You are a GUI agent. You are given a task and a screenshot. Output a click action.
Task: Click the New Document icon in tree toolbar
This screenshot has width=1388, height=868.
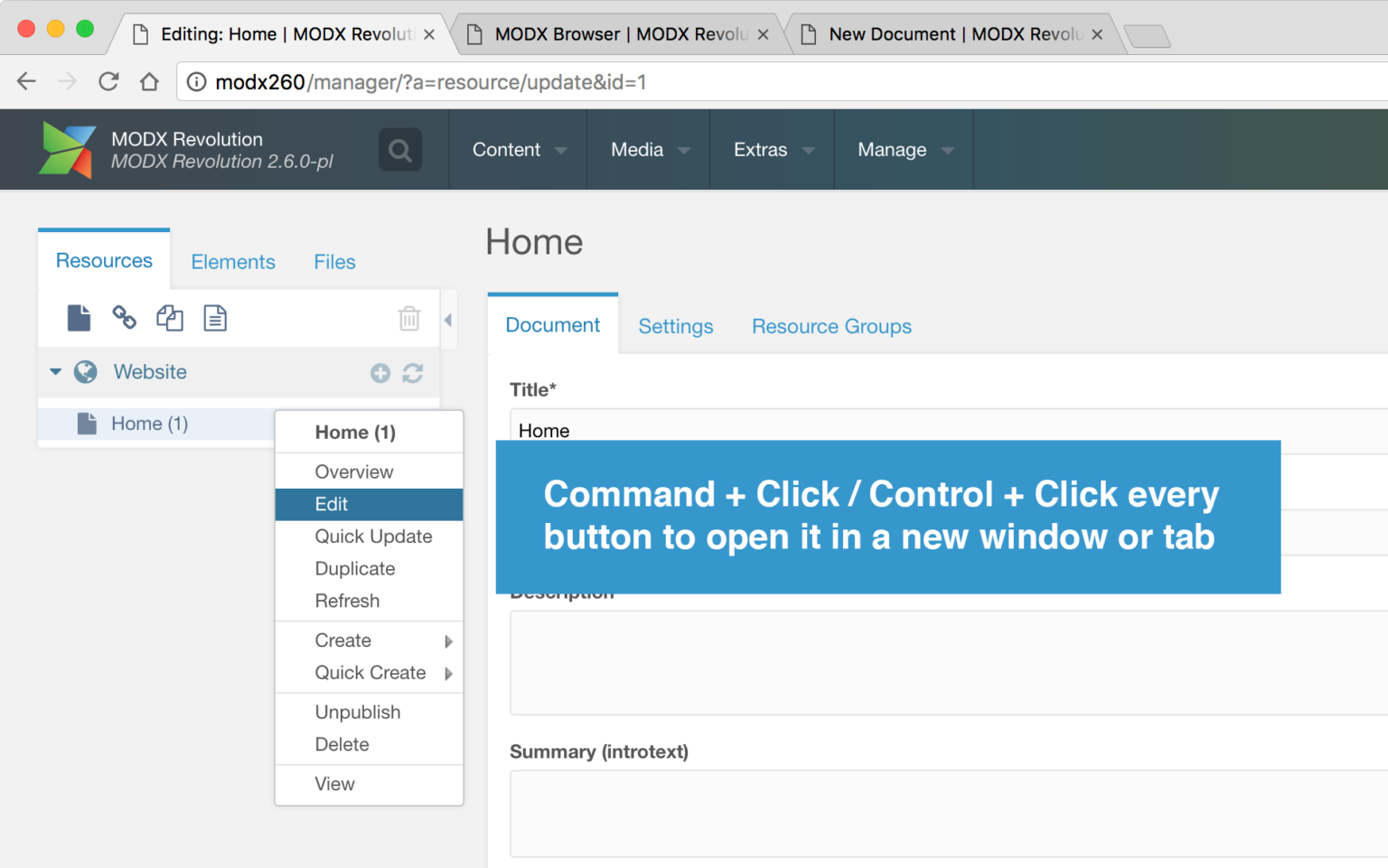coord(79,318)
